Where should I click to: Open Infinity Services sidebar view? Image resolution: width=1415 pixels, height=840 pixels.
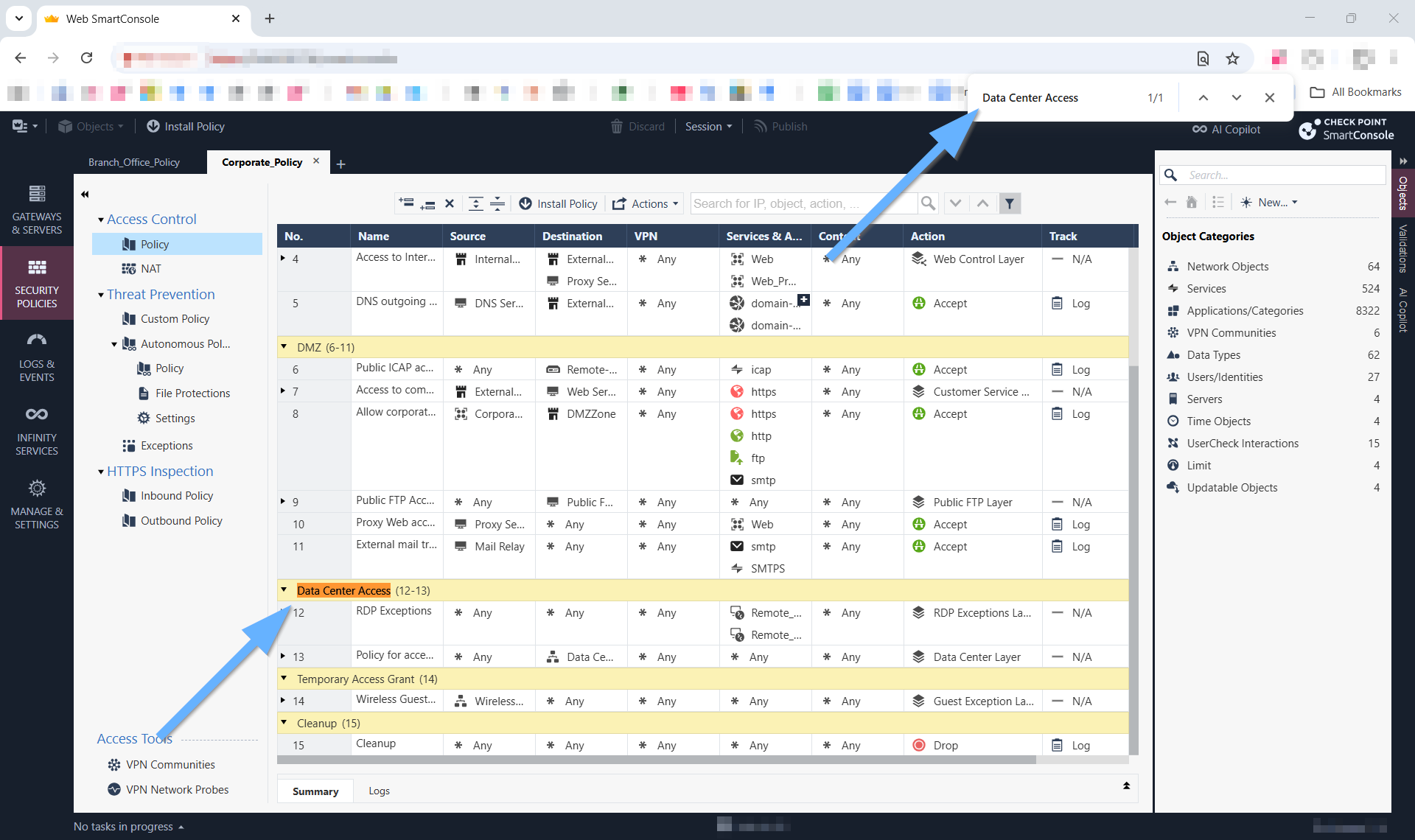(x=37, y=431)
